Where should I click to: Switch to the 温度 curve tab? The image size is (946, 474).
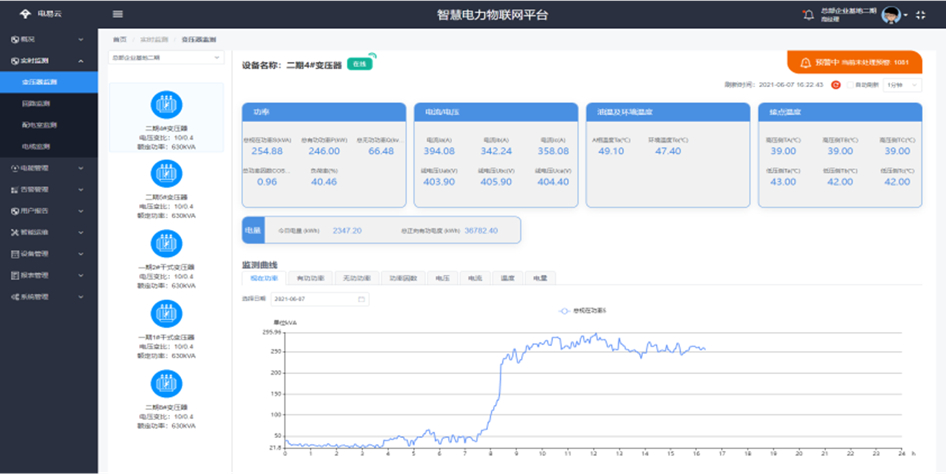click(x=505, y=278)
